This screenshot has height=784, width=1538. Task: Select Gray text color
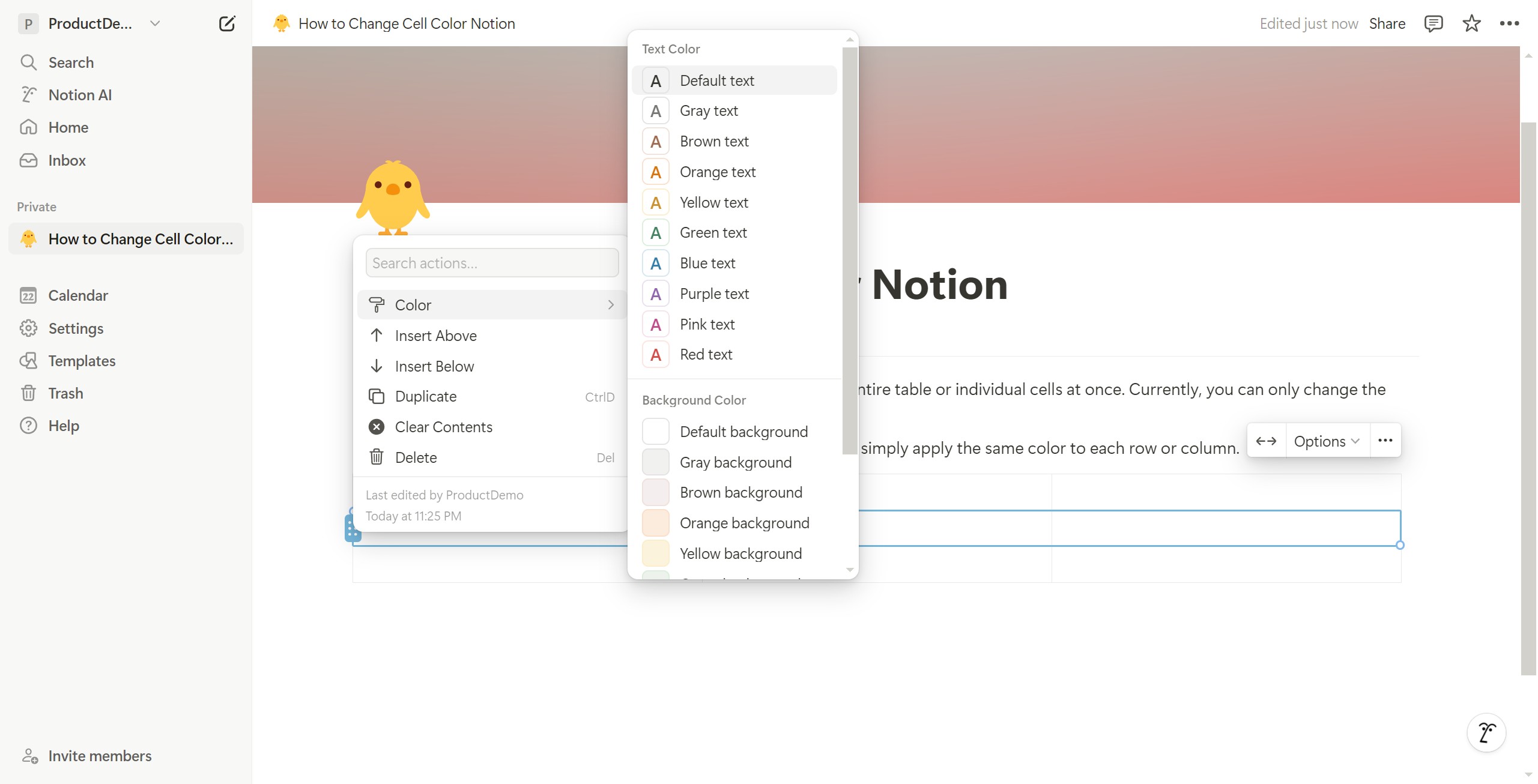734,111
